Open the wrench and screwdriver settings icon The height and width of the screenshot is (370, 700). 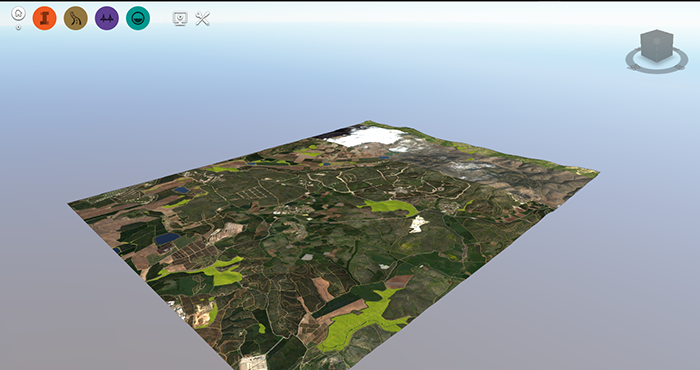click(x=202, y=18)
